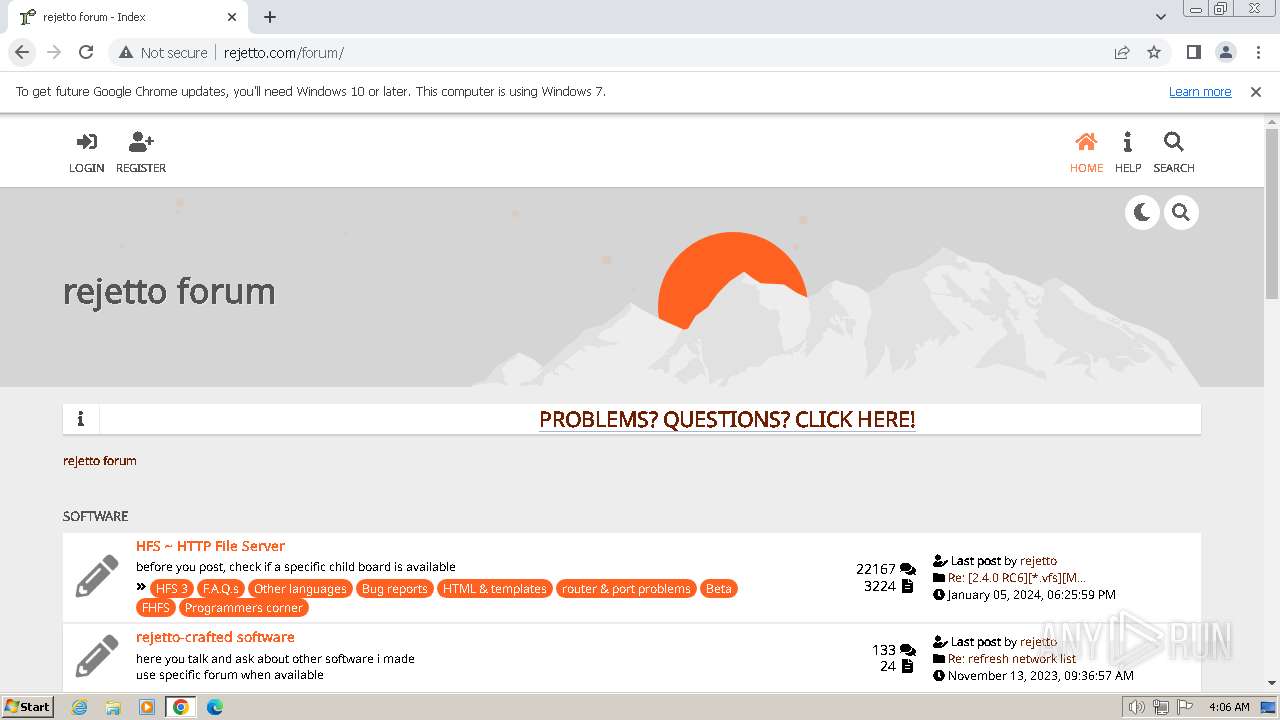Click the Not secure site info indicator
Screen dimensions: 1280x720
point(164,52)
